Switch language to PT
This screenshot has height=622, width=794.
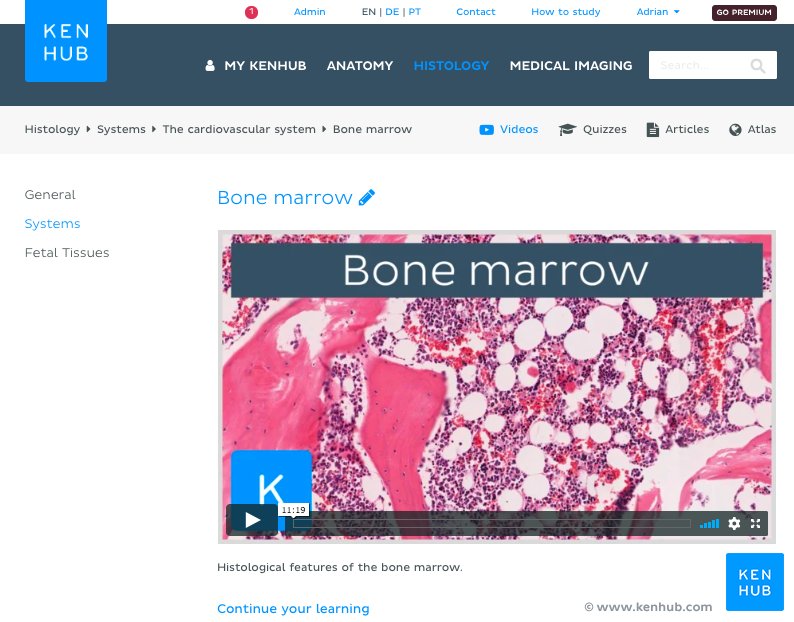click(414, 12)
